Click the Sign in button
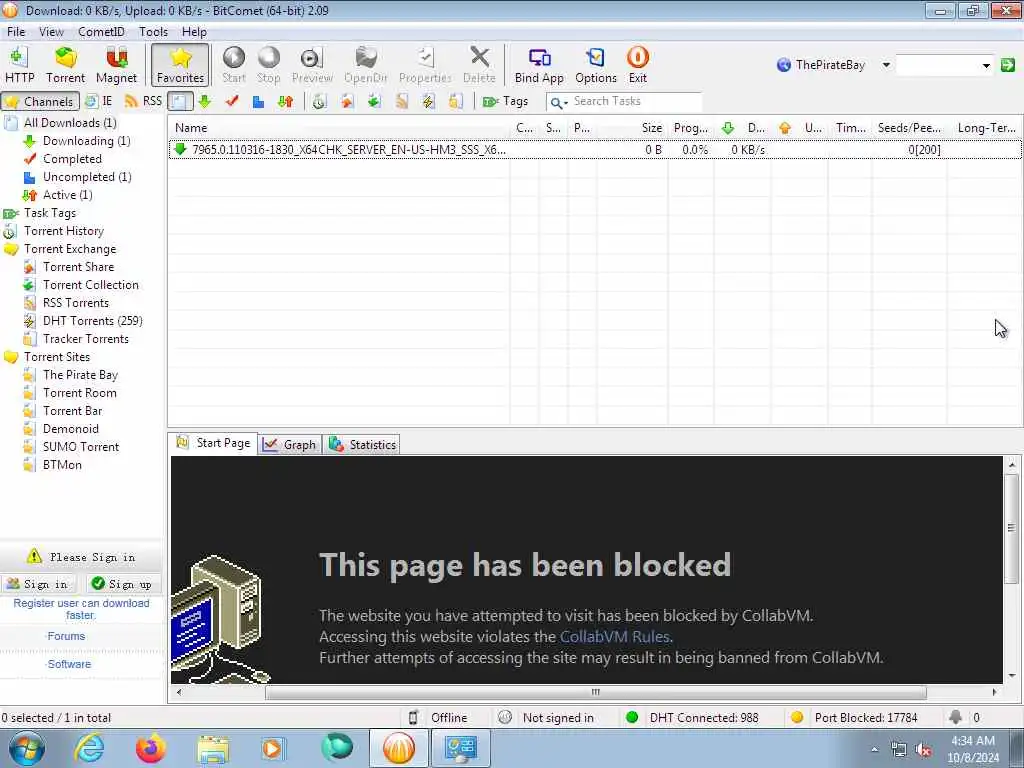This screenshot has height=768, width=1024. point(38,584)
